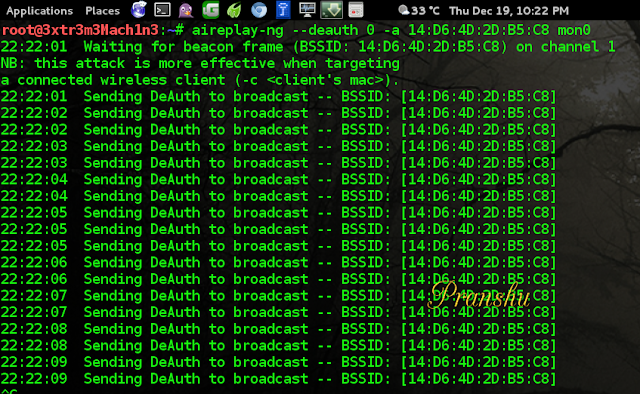Click the "Waiting for beacon frame" text

(x=183, y=47)
